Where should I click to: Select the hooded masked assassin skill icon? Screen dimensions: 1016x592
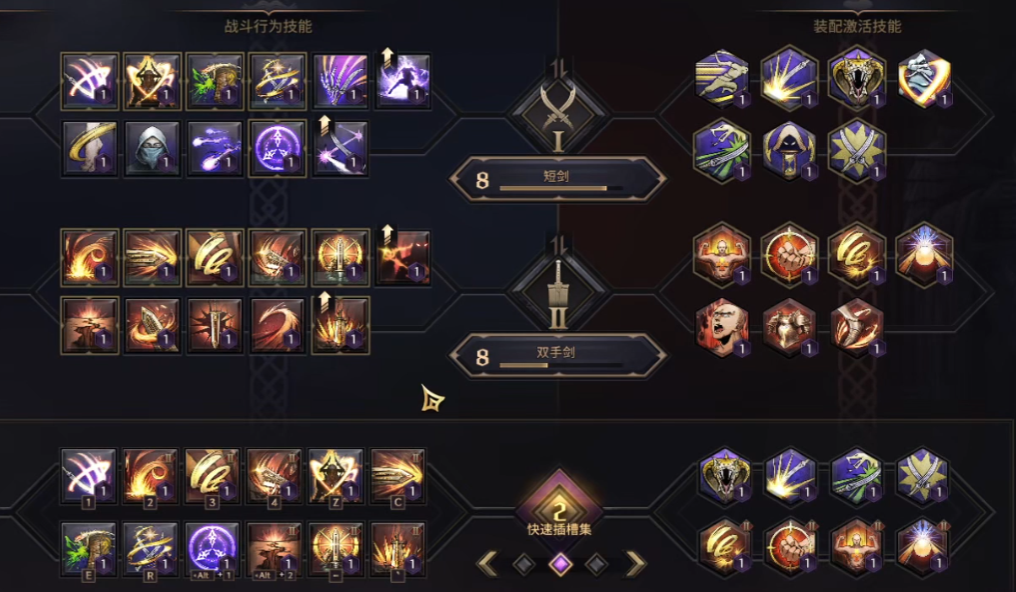152,148
